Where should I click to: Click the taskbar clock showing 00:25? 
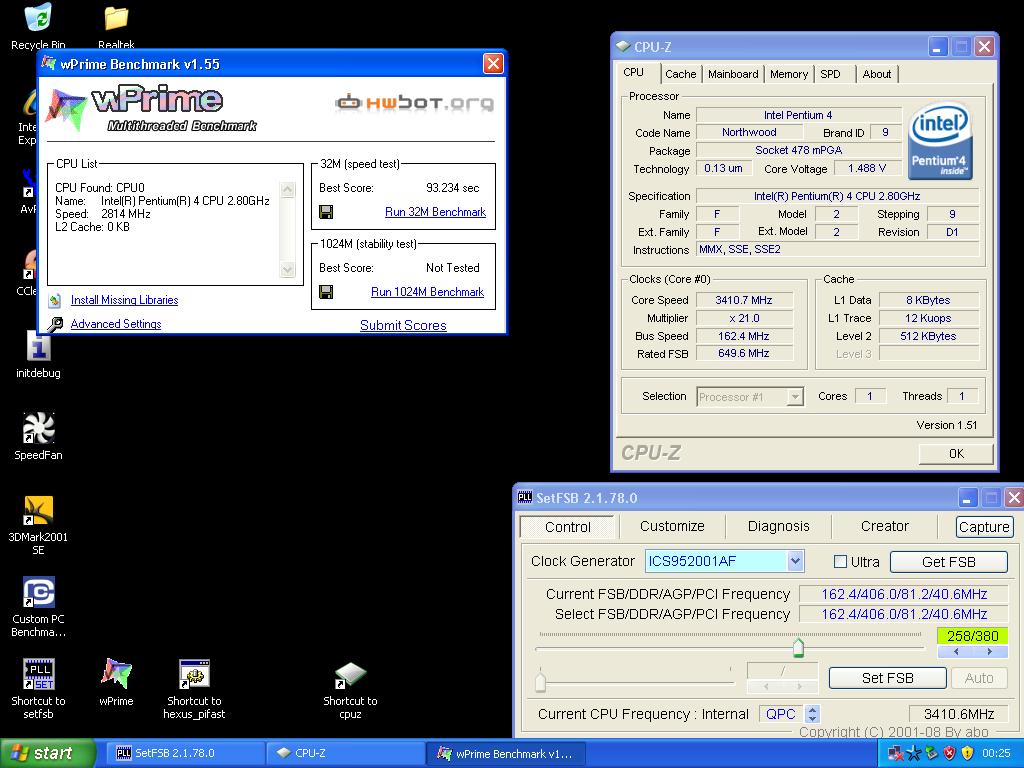click(x=997, y=753)
